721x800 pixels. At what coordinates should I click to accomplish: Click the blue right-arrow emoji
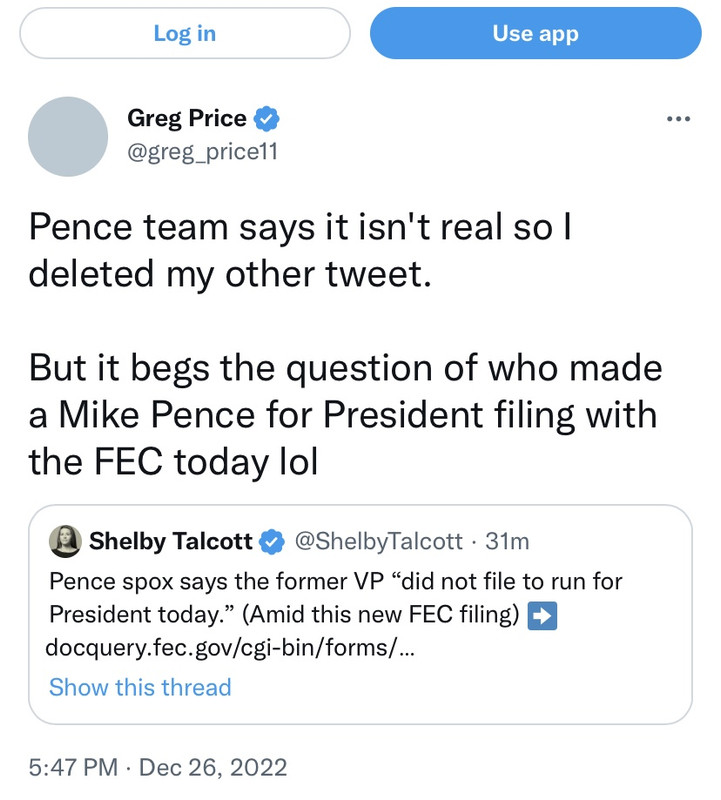click(541, 617)
